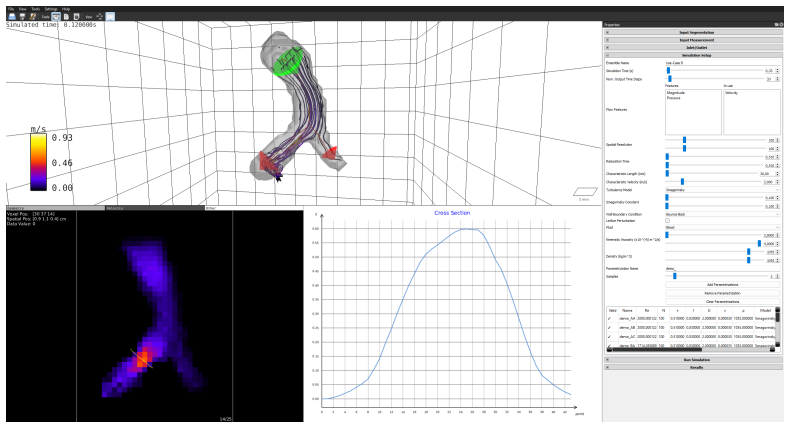Select Velocity in the In use list
The image size is (790, 428).
(x=732, y=93)
